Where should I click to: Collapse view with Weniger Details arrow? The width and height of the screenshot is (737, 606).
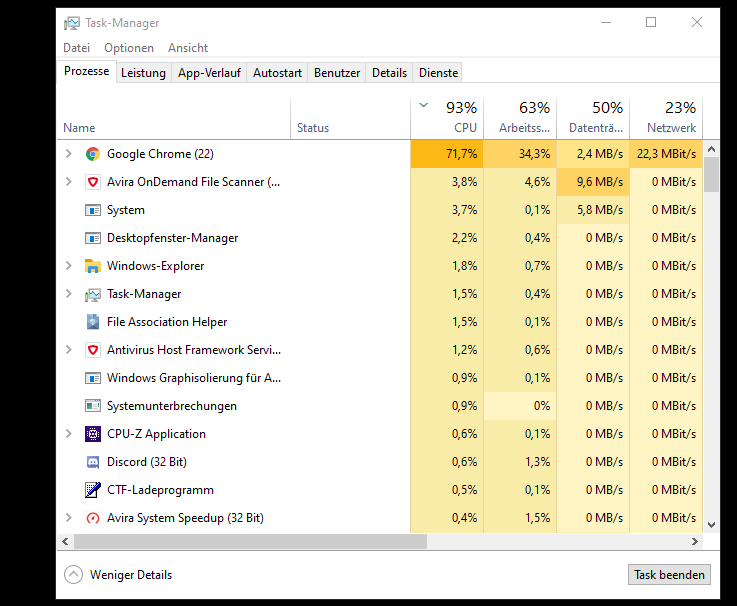pyautogui.click(x=73, y=575)
